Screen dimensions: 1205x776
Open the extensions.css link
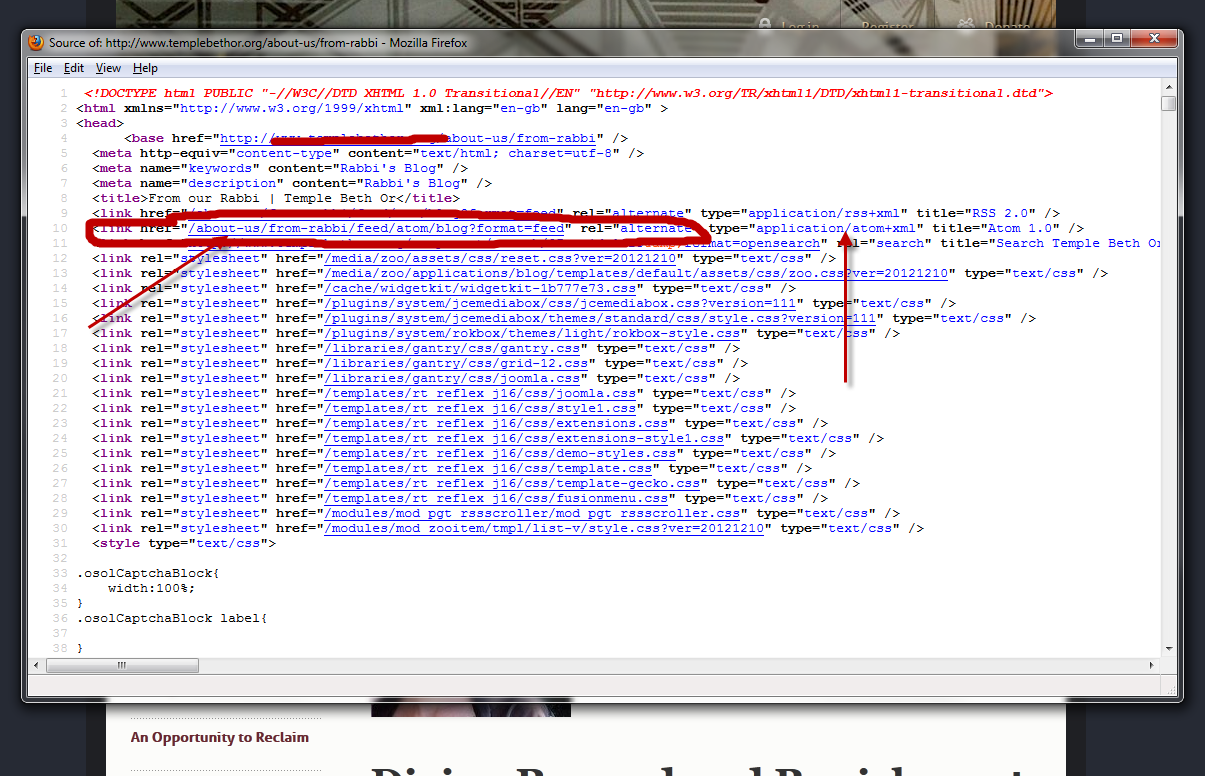click(x=497, y=423)
